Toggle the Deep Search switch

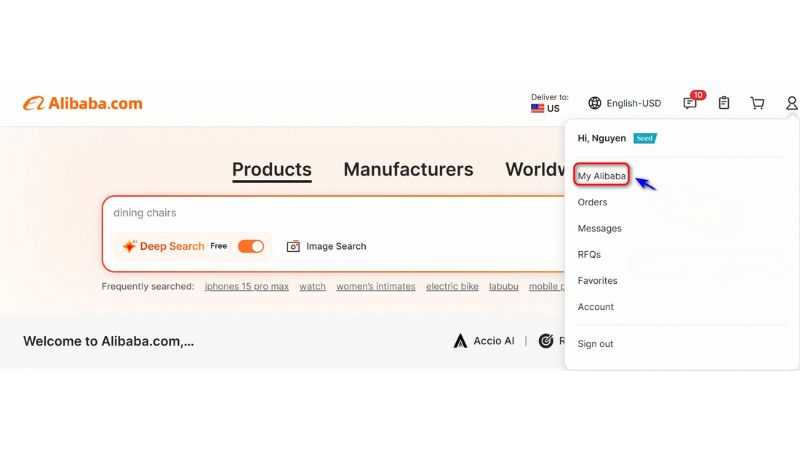[251, 246]
